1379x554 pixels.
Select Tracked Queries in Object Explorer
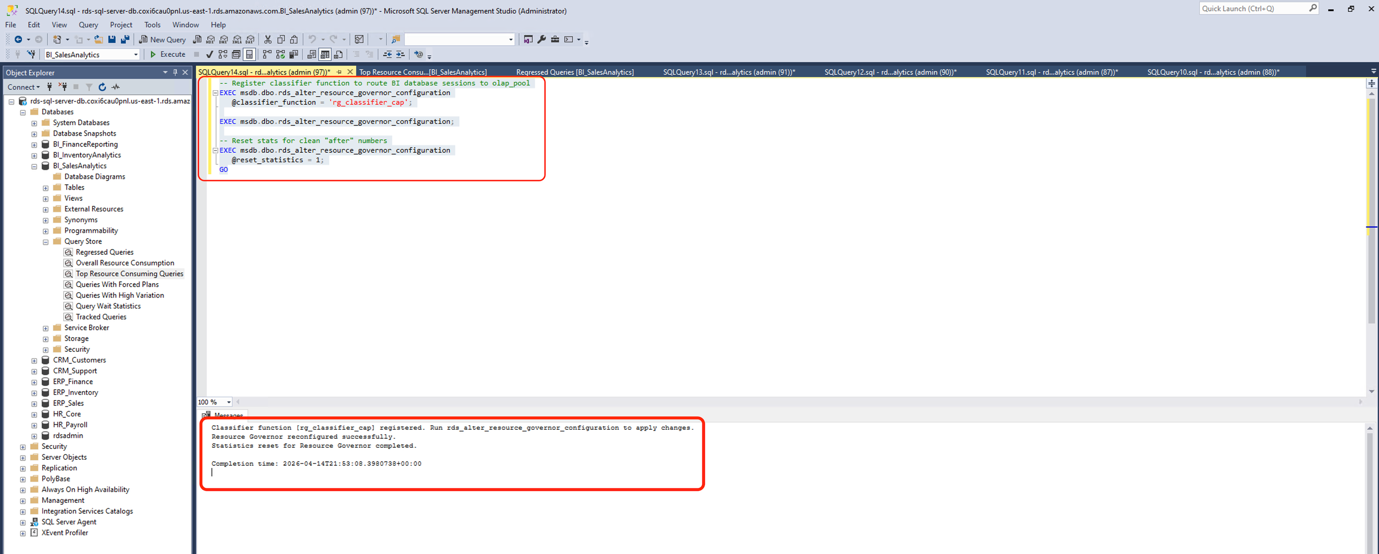click(x=101, y=317)
